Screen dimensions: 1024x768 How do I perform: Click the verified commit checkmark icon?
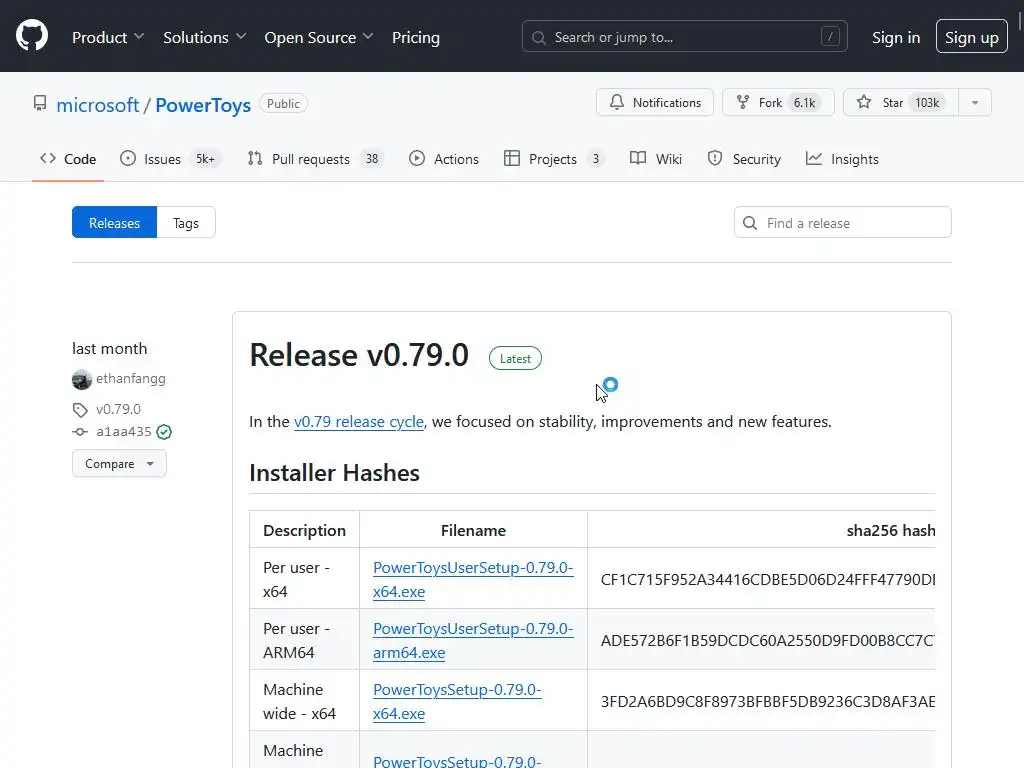coord(164,432)
